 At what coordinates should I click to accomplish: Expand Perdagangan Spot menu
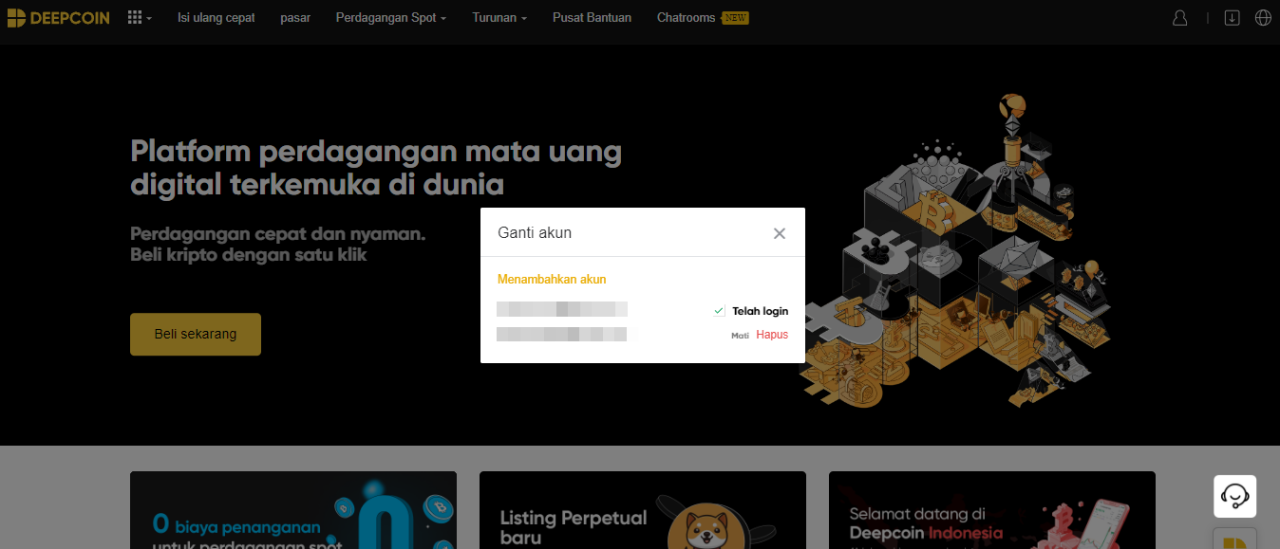click(391, 18)
